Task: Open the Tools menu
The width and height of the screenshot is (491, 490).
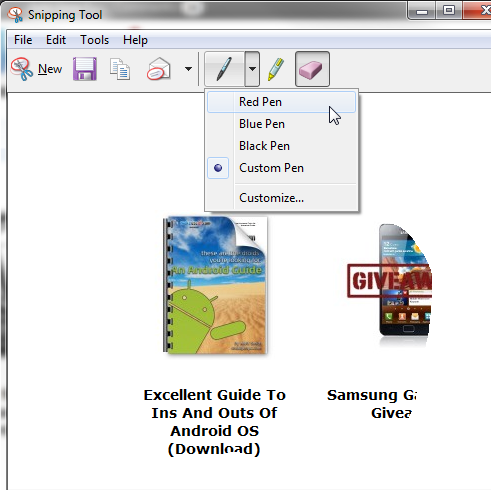Action: pos(95,40)
